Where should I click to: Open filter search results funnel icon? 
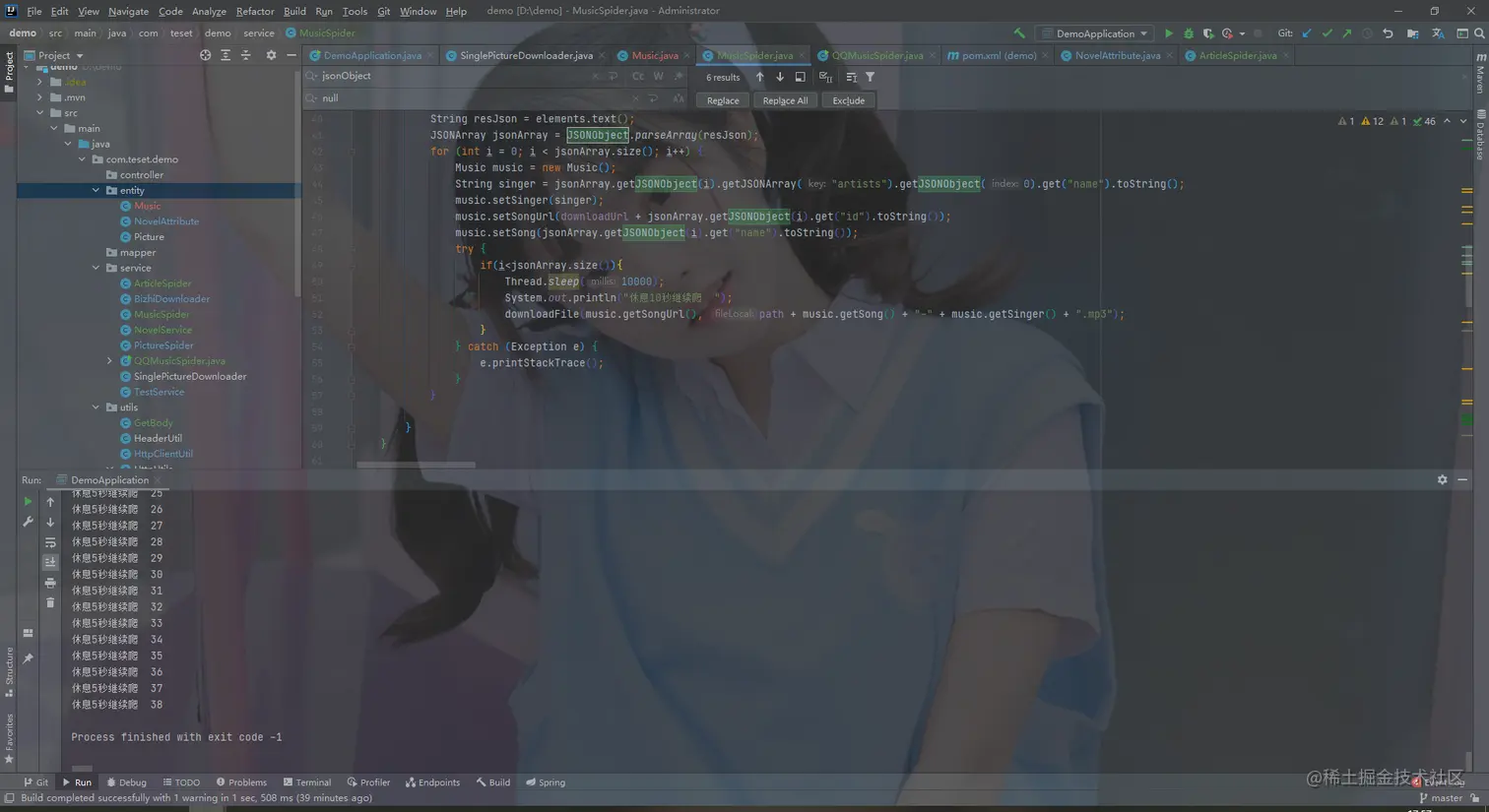[x=870, y=77]
